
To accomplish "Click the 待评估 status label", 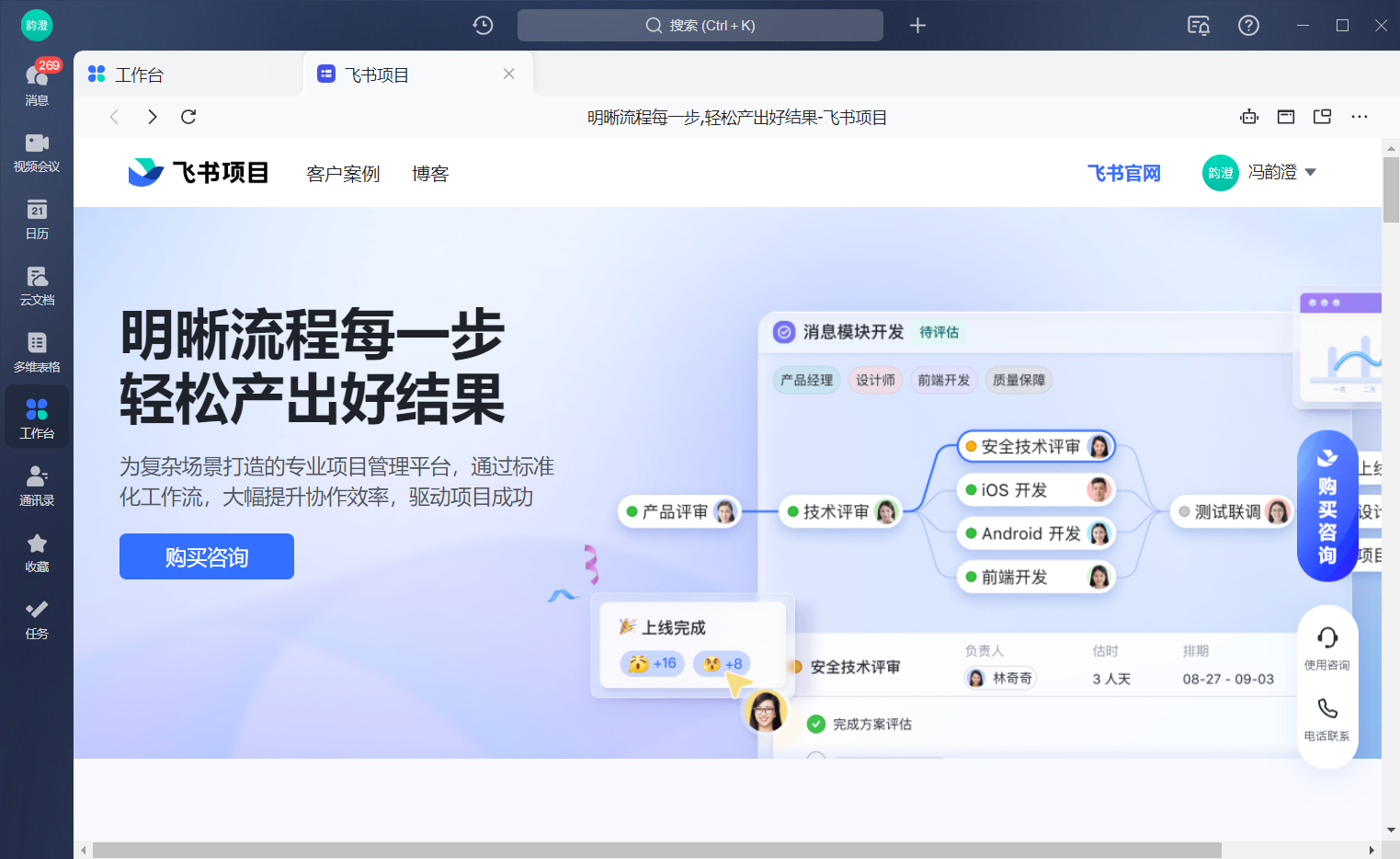I will click(939, 332).
